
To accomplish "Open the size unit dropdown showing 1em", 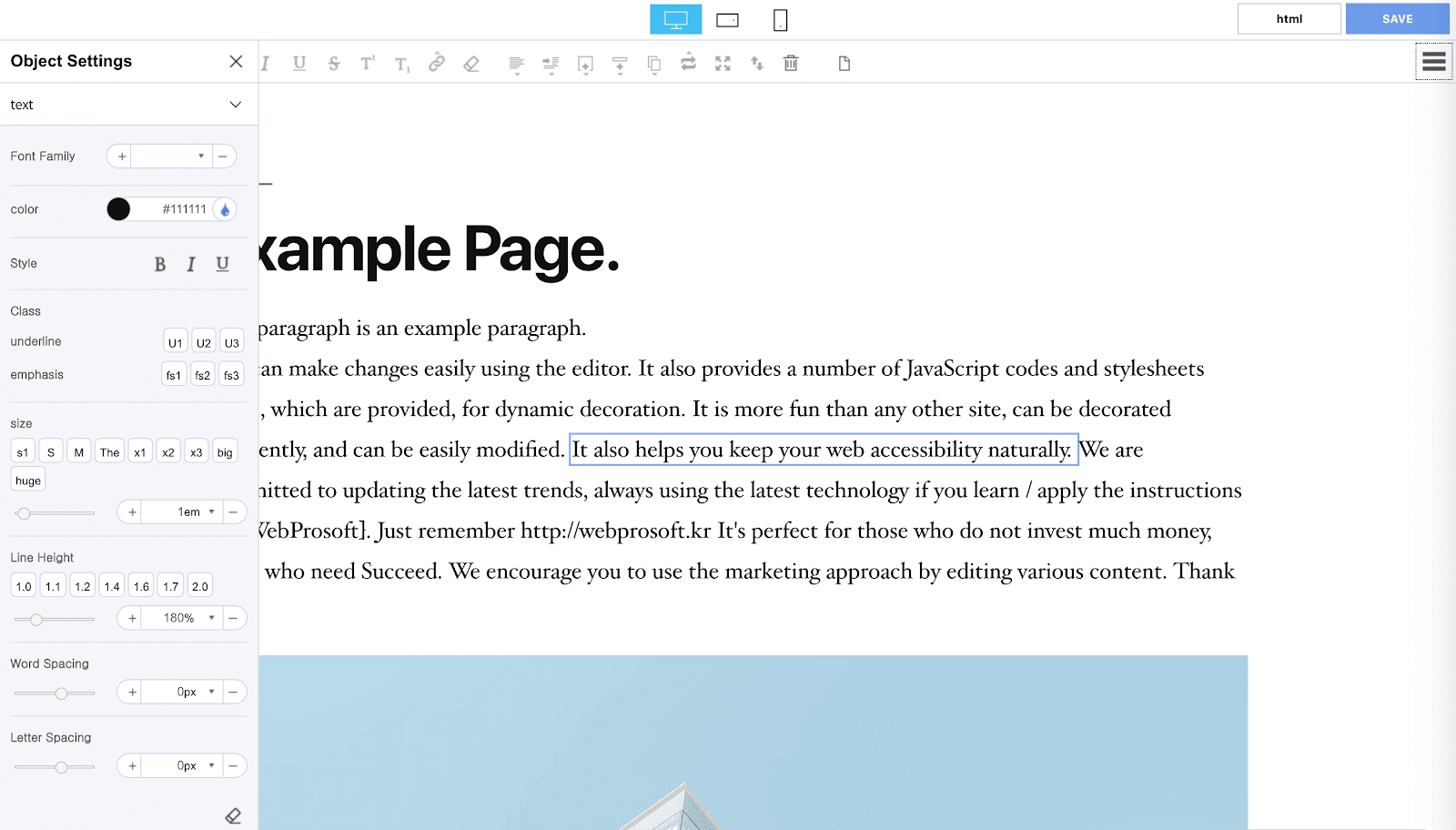I will click(x=180, y=511).
